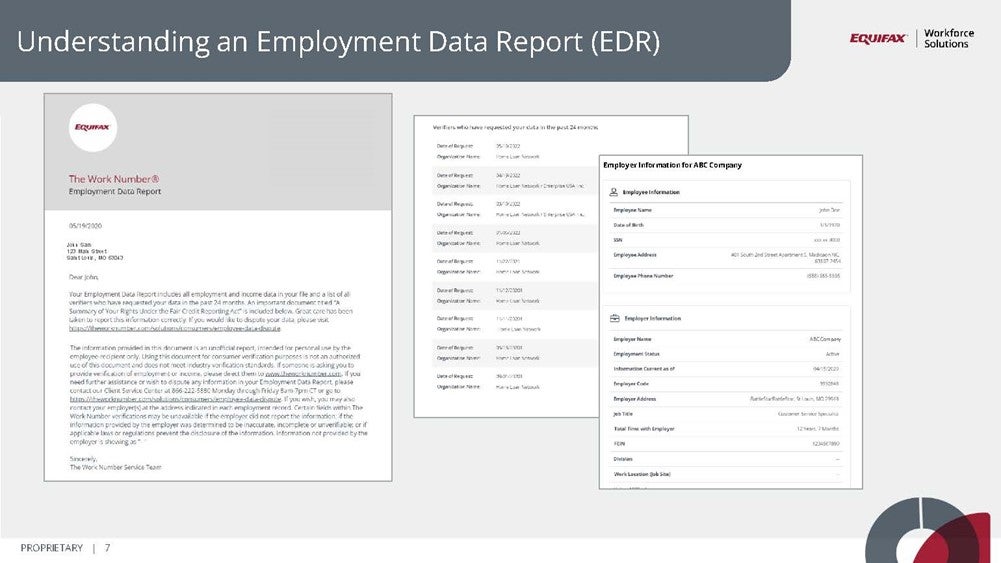This screenshot has width=1001, height=563.
Task: Click The Work Number® red heading
Action: [114, 179]
